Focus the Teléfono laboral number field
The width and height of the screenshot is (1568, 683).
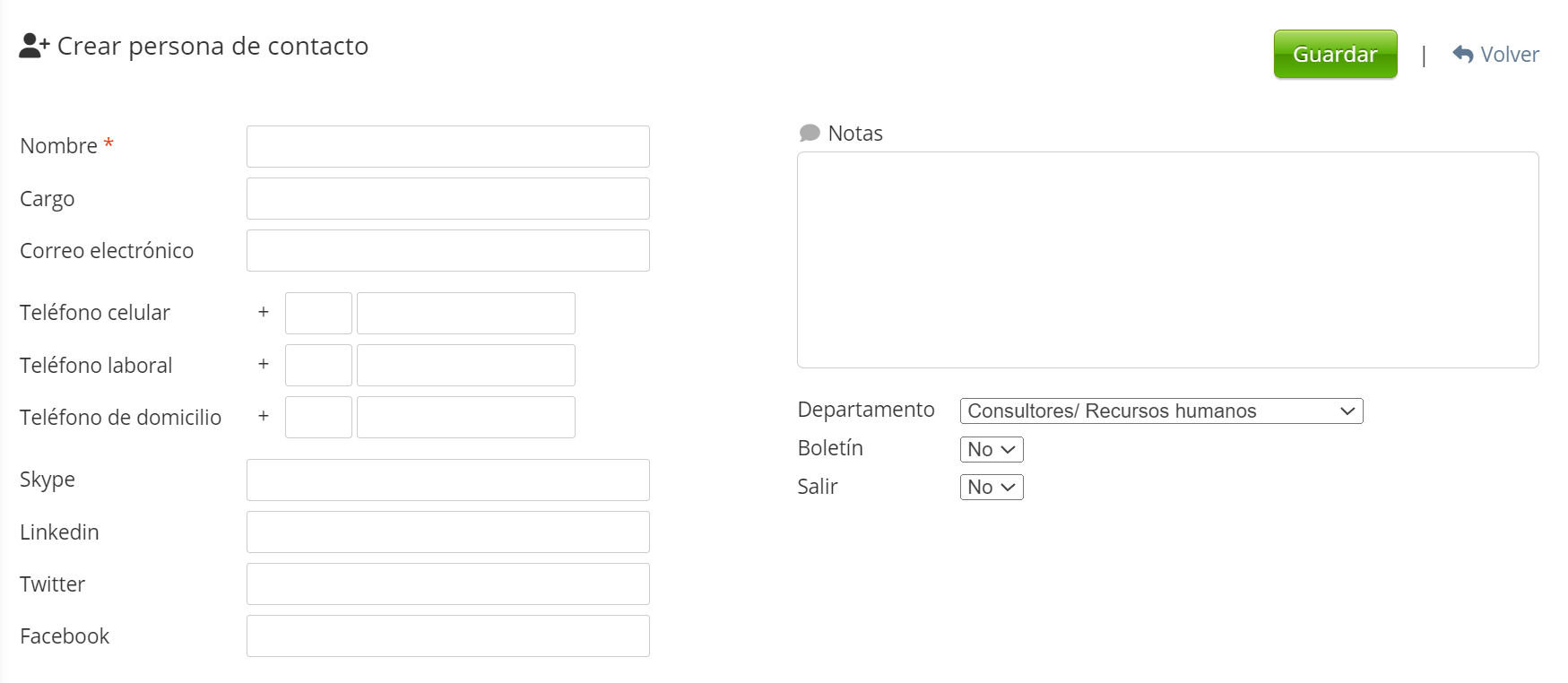click(465, 366)
